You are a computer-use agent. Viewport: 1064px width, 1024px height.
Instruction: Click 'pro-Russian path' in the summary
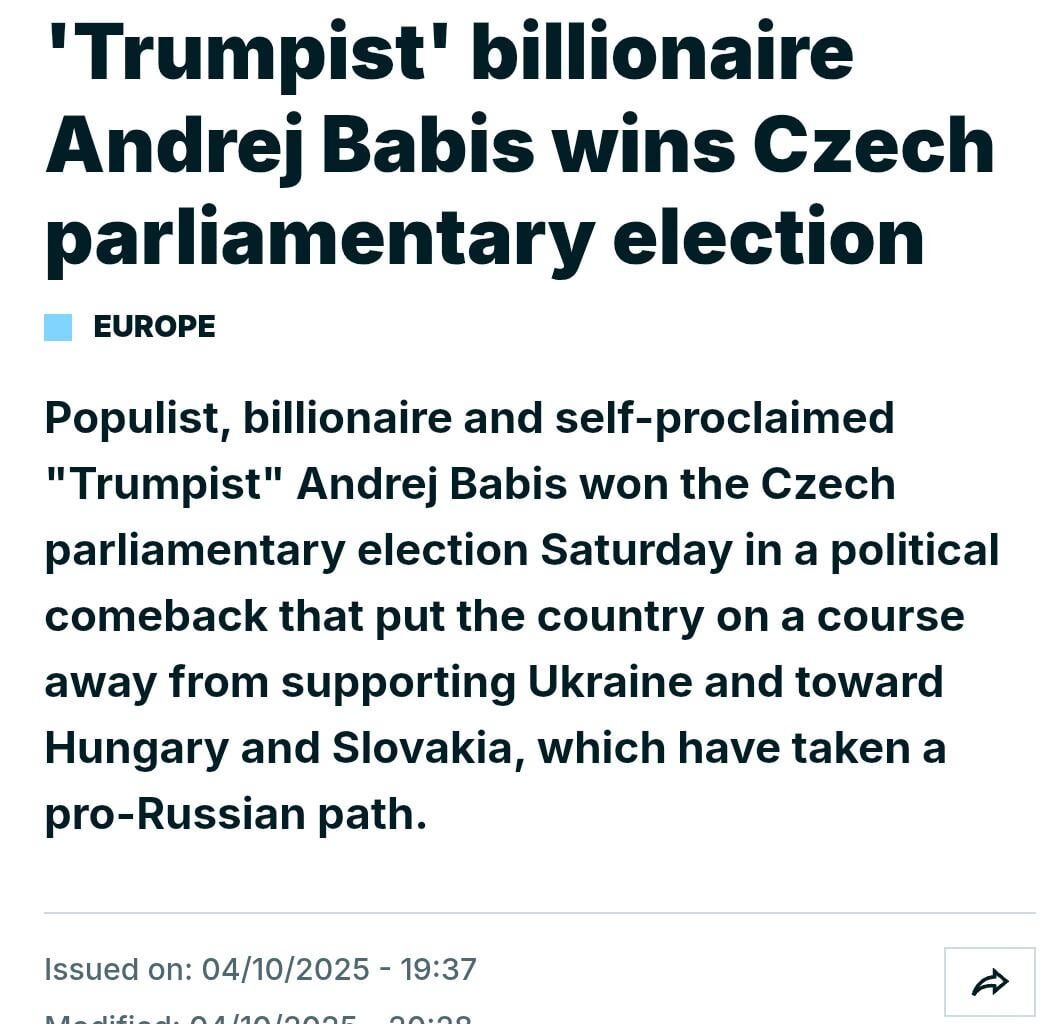[235, 814]
